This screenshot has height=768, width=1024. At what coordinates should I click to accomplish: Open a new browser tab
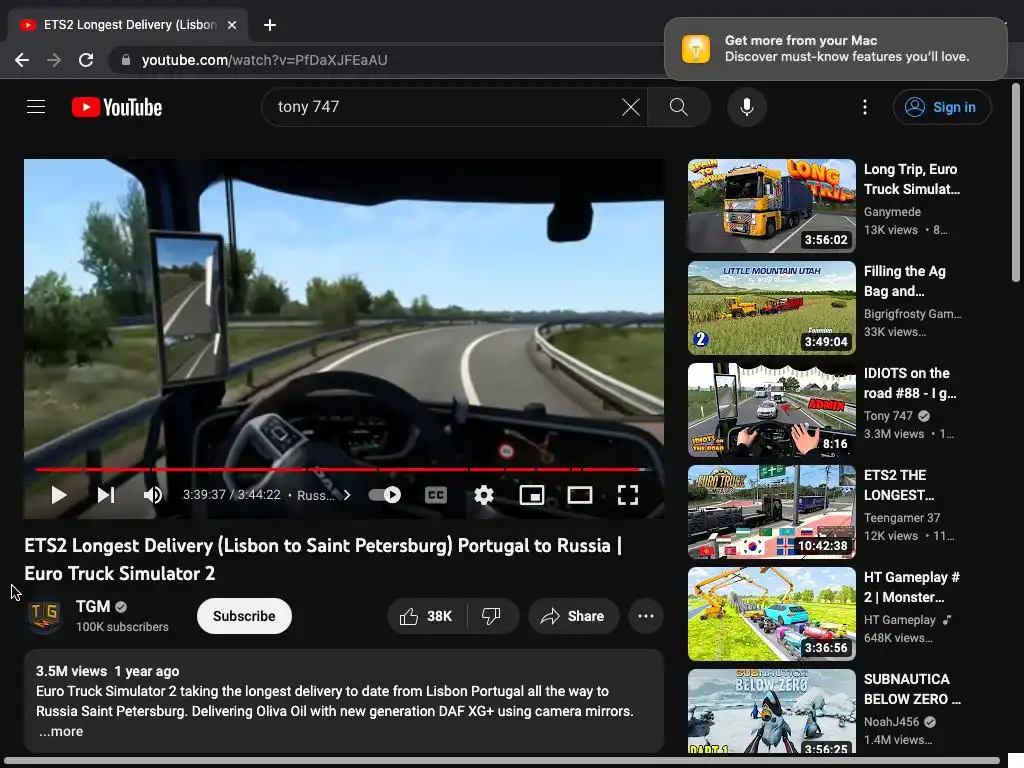click(270, 25)
